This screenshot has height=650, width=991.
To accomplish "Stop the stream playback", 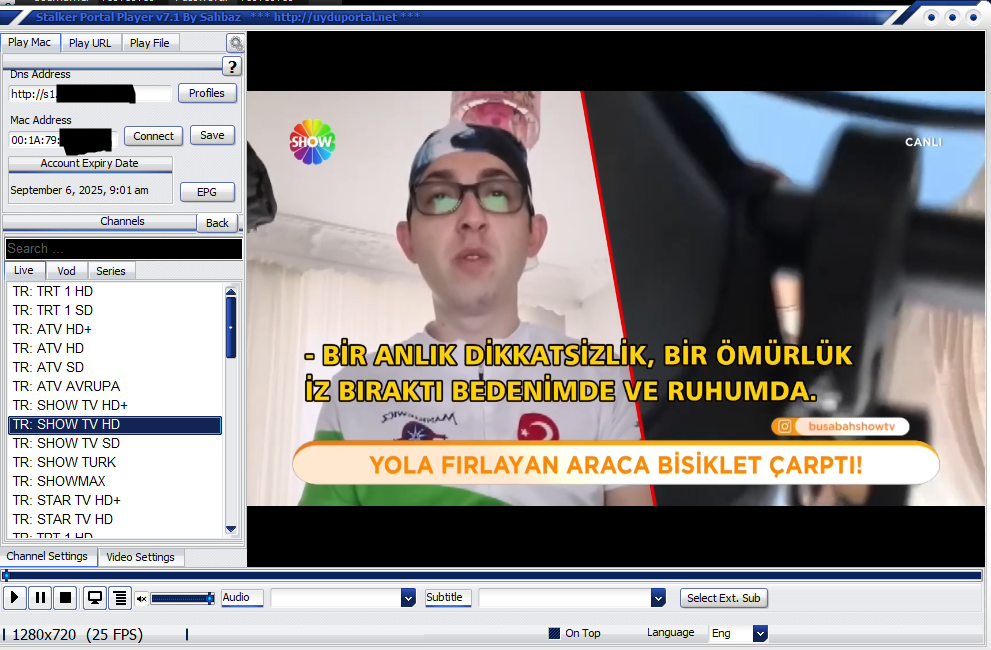I will point(66,598).
